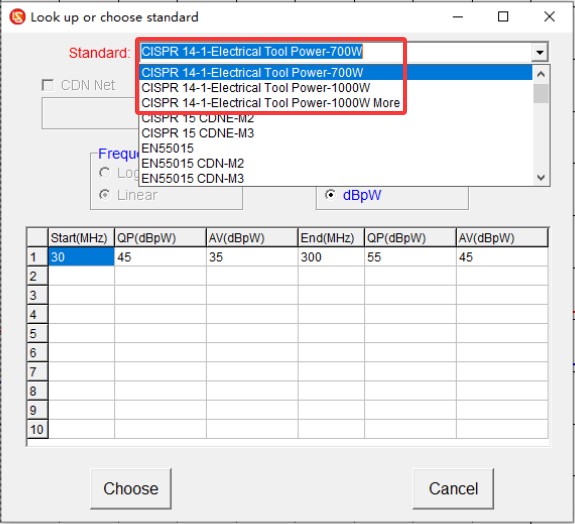Select the dBpW unit radio button
This screenshot has width=575, height=524.
click(x=330, y=195)
